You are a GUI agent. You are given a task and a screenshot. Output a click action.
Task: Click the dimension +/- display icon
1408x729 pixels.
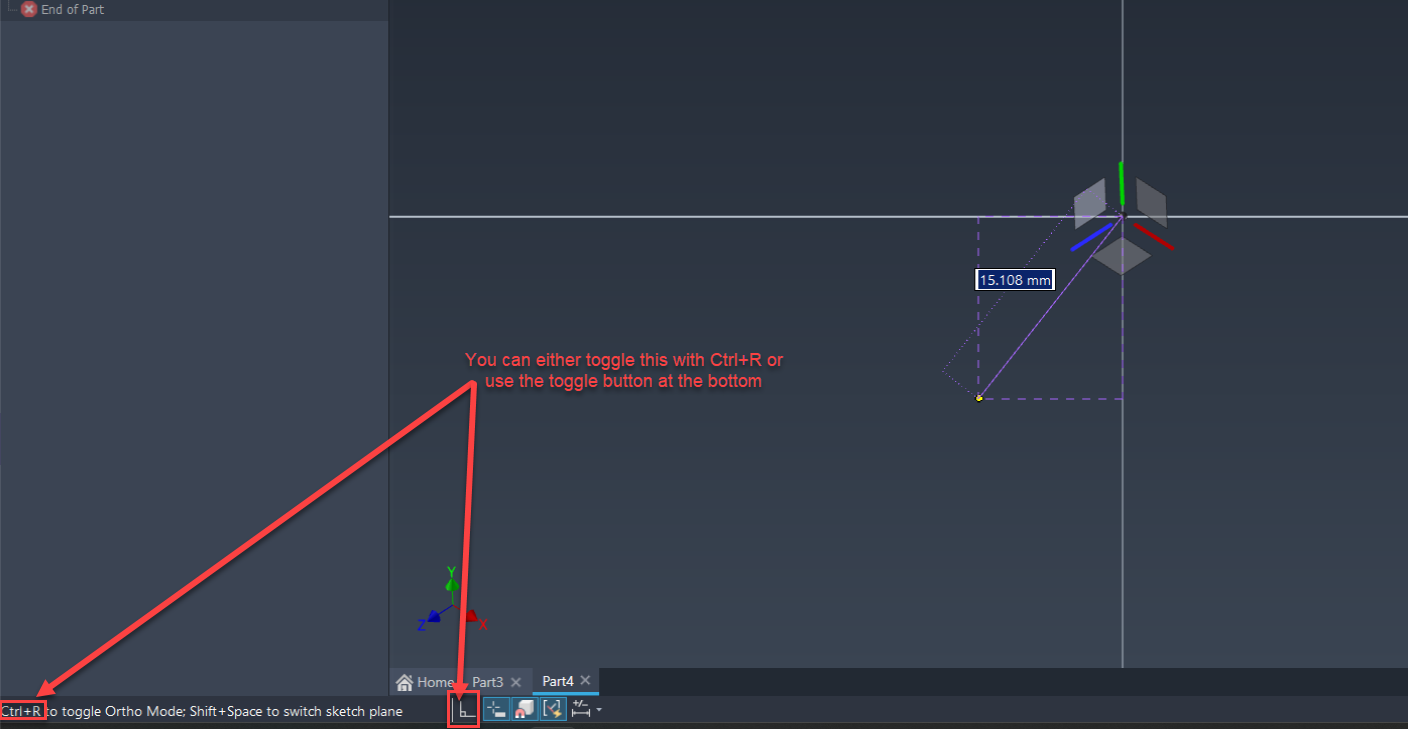[x=580, y=708]
